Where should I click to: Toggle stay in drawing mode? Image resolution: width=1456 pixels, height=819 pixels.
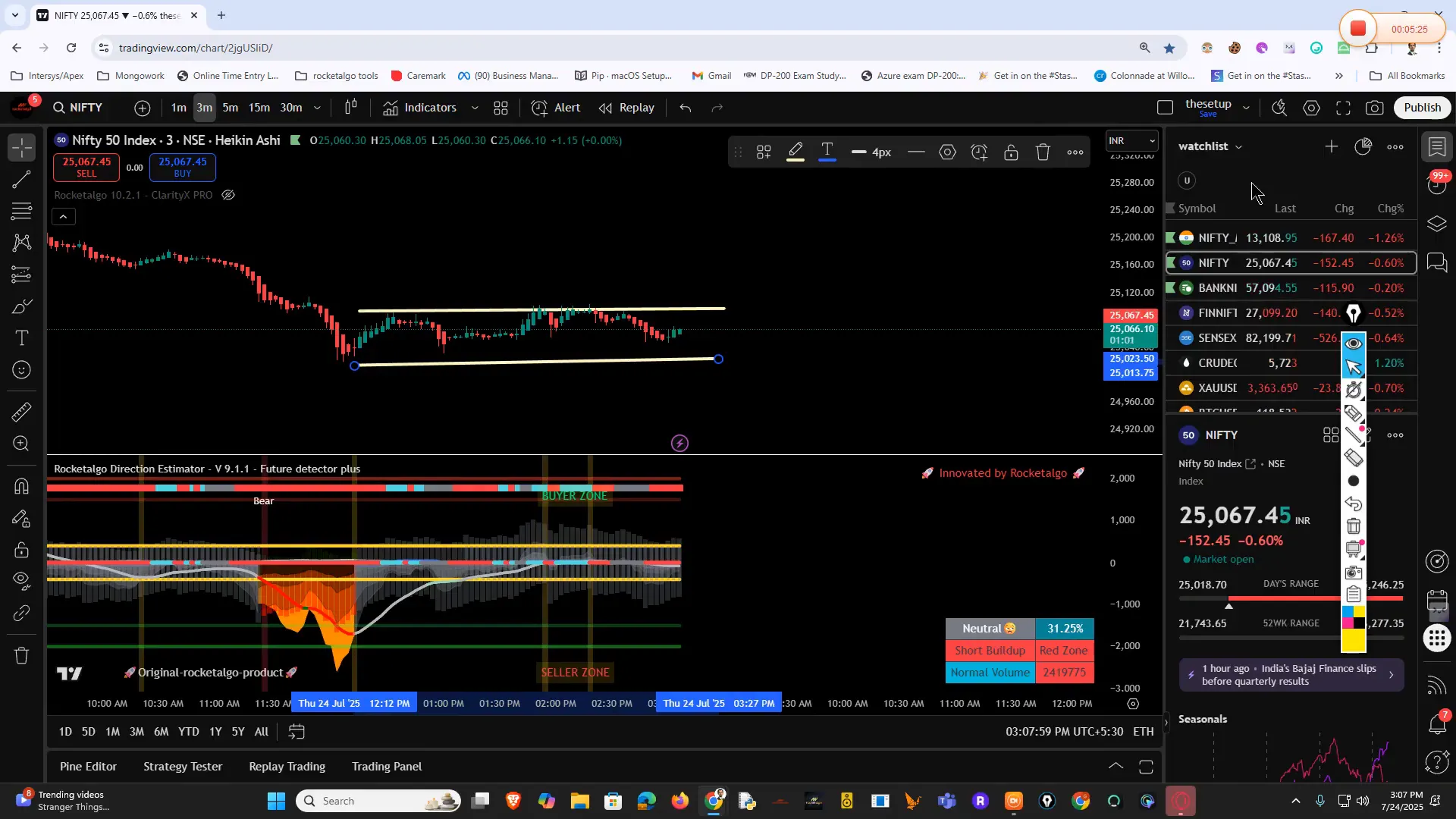22,519
